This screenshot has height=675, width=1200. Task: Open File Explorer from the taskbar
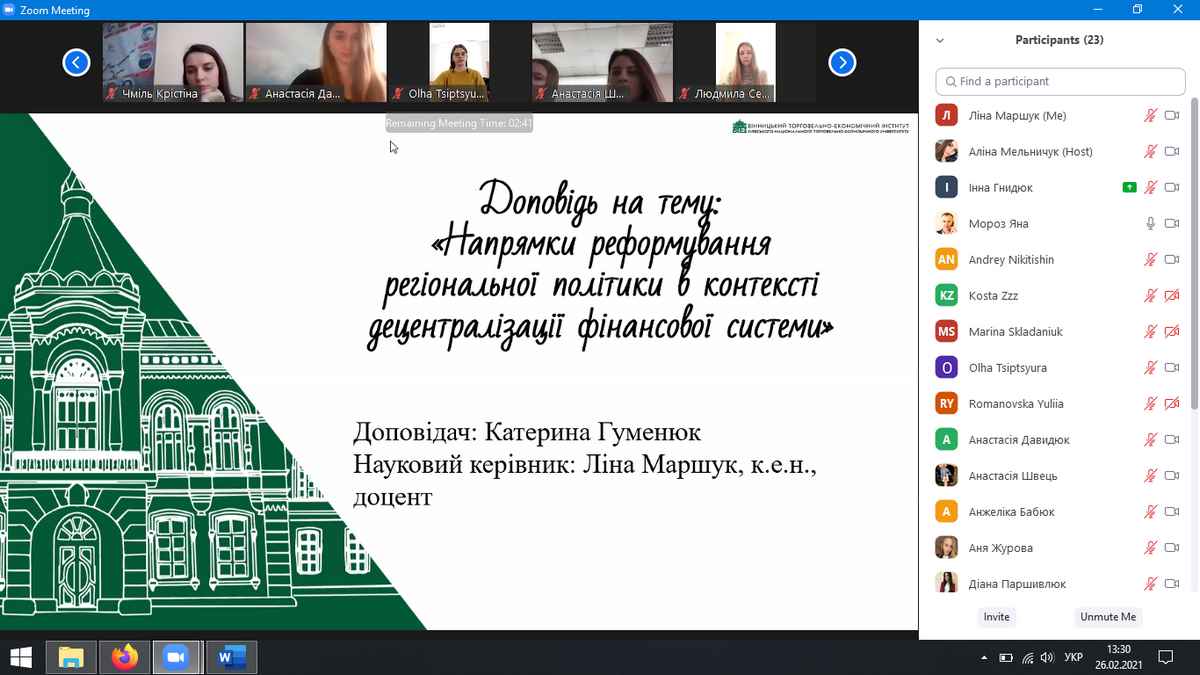coord(71,657)
